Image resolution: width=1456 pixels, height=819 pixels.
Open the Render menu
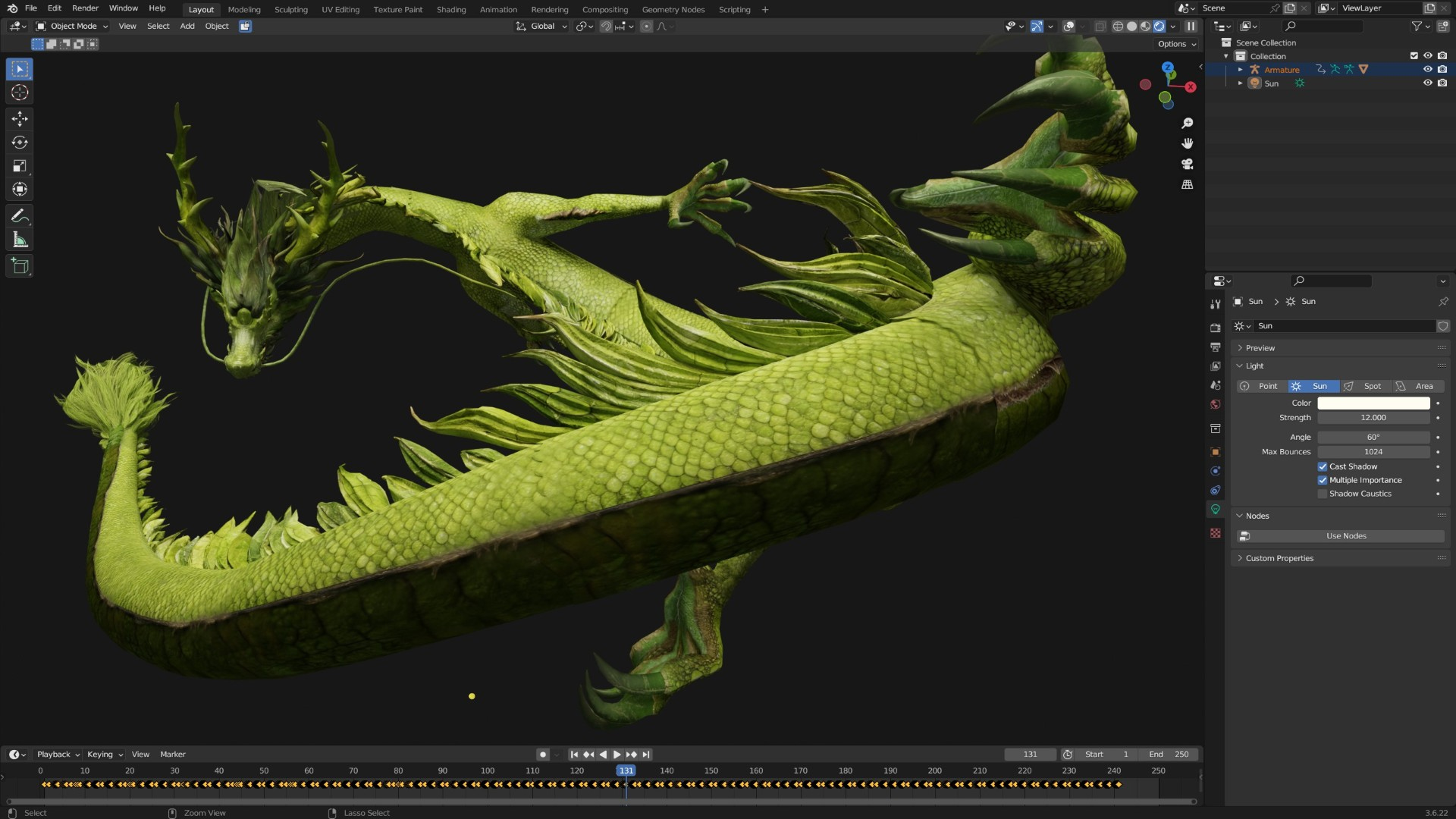tap(85, 8)
